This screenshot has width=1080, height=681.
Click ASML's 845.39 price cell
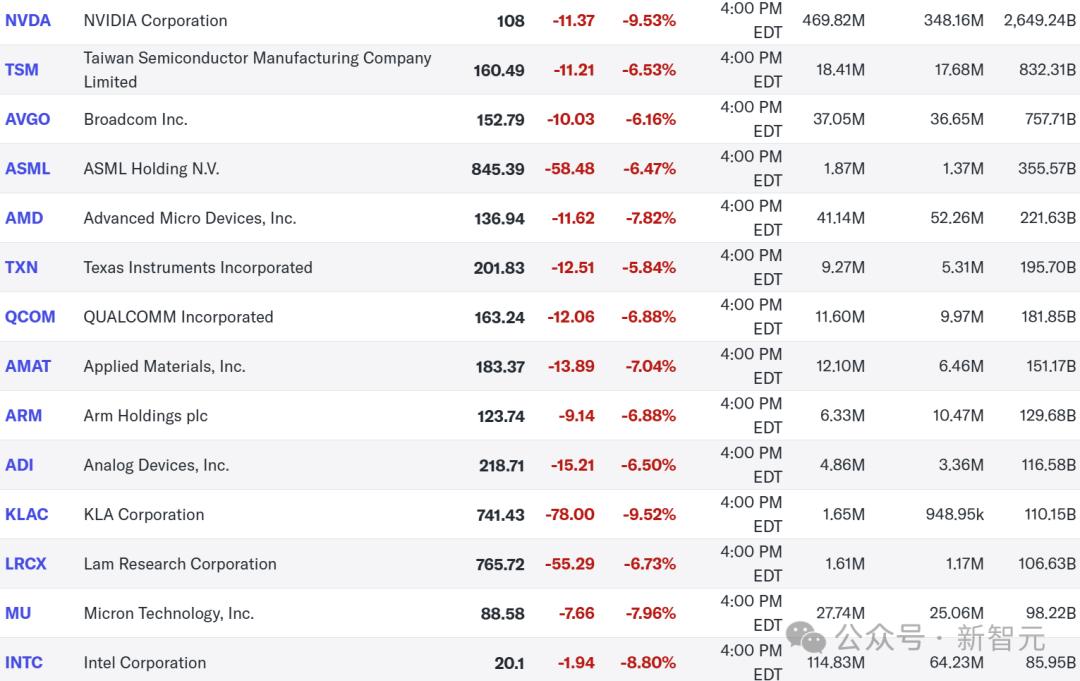click(x=498, y=169)
